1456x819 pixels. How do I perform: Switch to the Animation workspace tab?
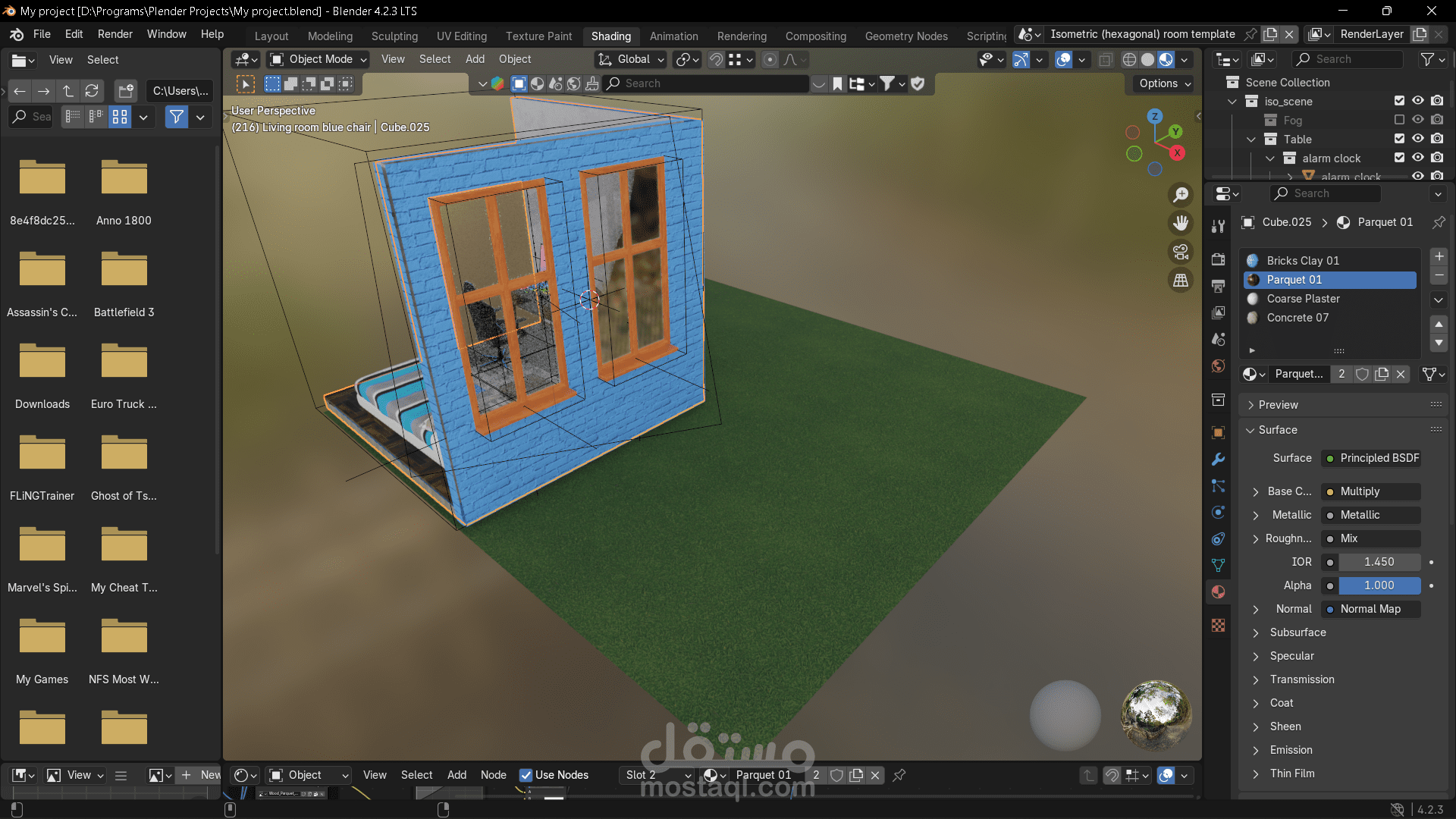pyautogui.click(x=673, y=36)
